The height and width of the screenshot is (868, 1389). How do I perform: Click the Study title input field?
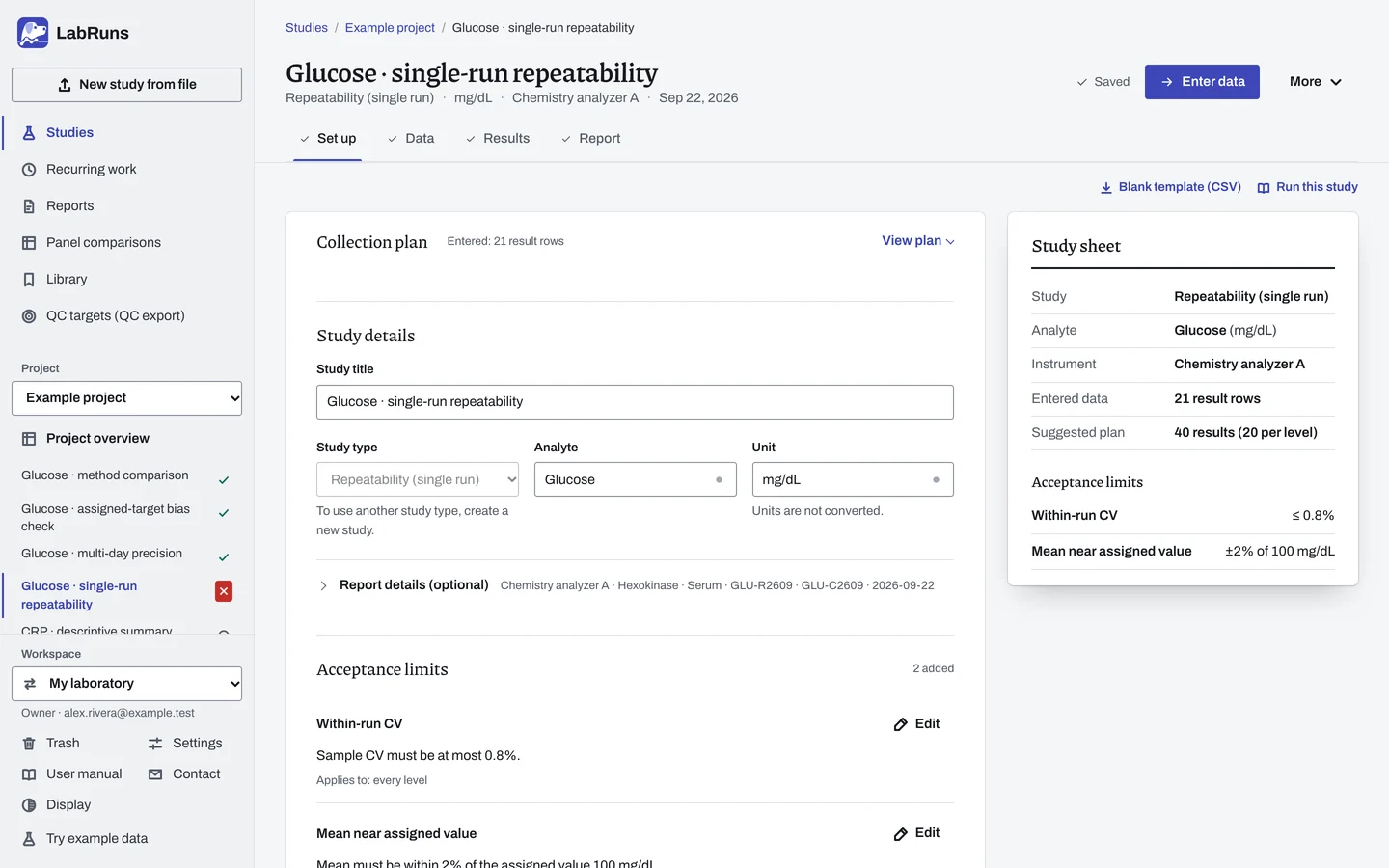point(635,402)
